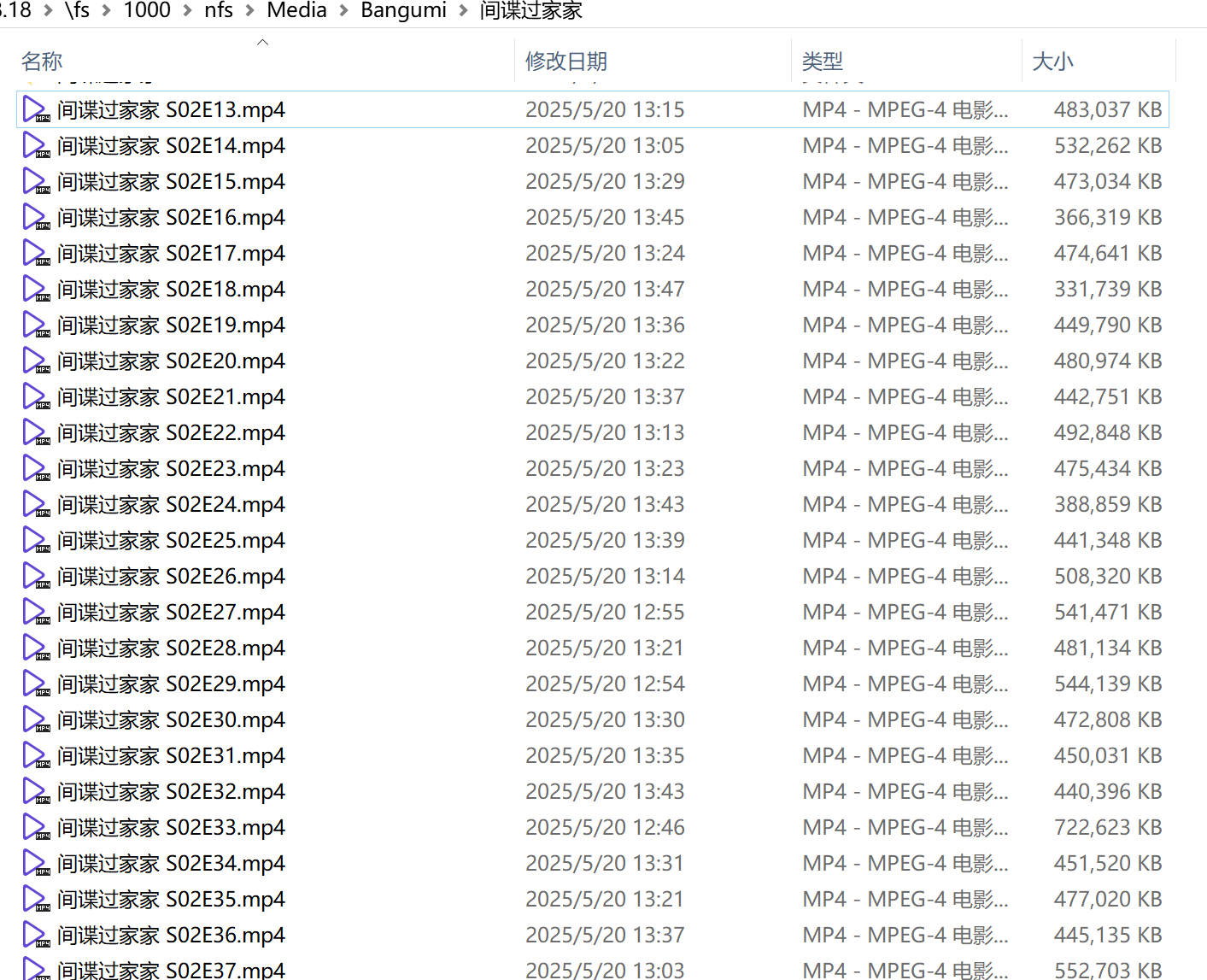1207x980 pixels.
Task: Click the MP4 icon of S02E30.mp4
Action: tap(36, 719)
